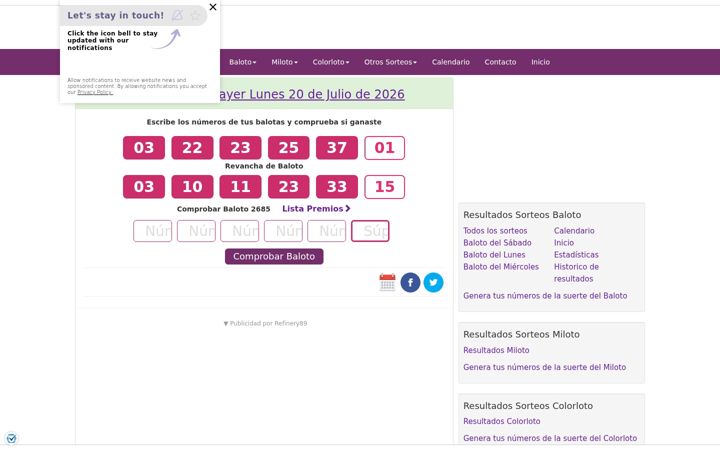Open Genera tus números del Colorloto link
The height and width of the screenshot is (450, 720).
(550, 439)
